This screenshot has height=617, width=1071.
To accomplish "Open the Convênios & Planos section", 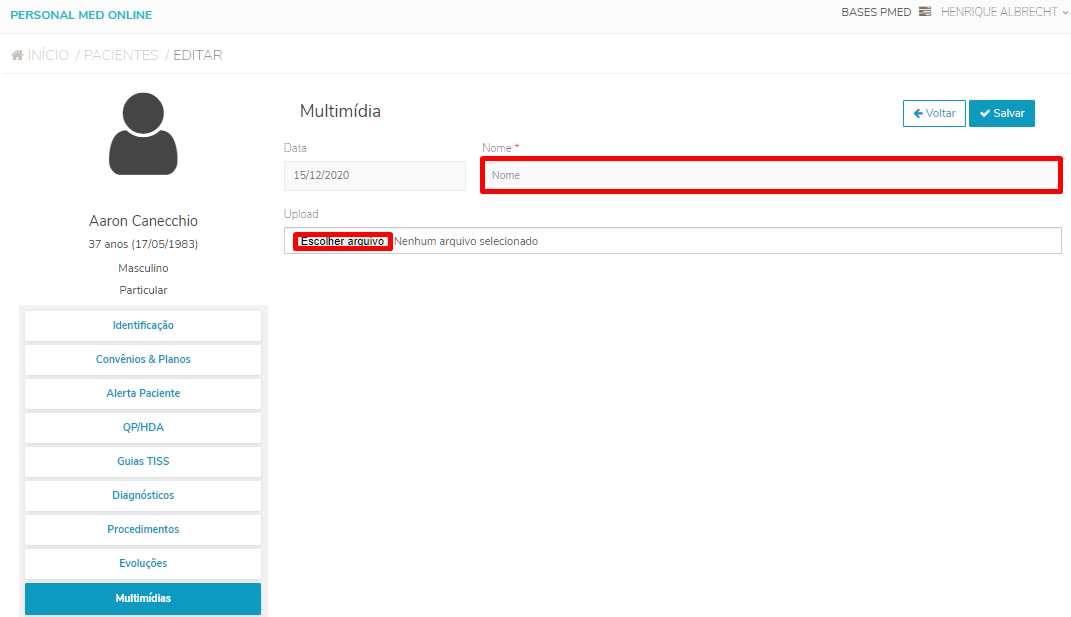I will point(143,360).
